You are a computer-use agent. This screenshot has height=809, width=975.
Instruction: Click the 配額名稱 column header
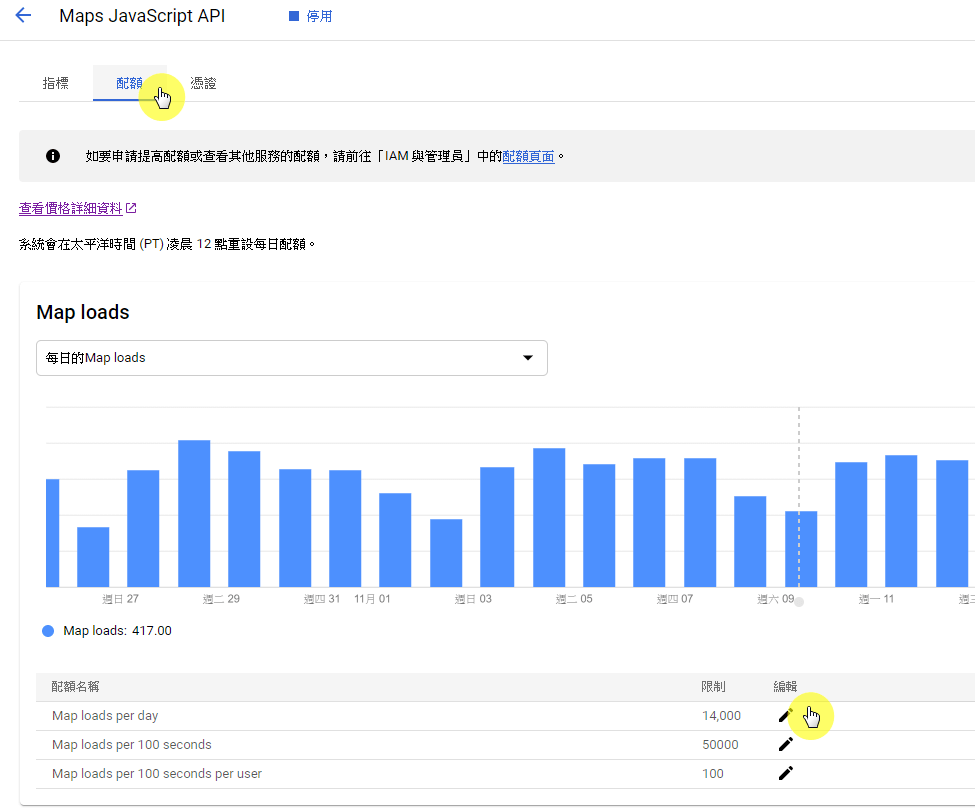pos(75,686)
